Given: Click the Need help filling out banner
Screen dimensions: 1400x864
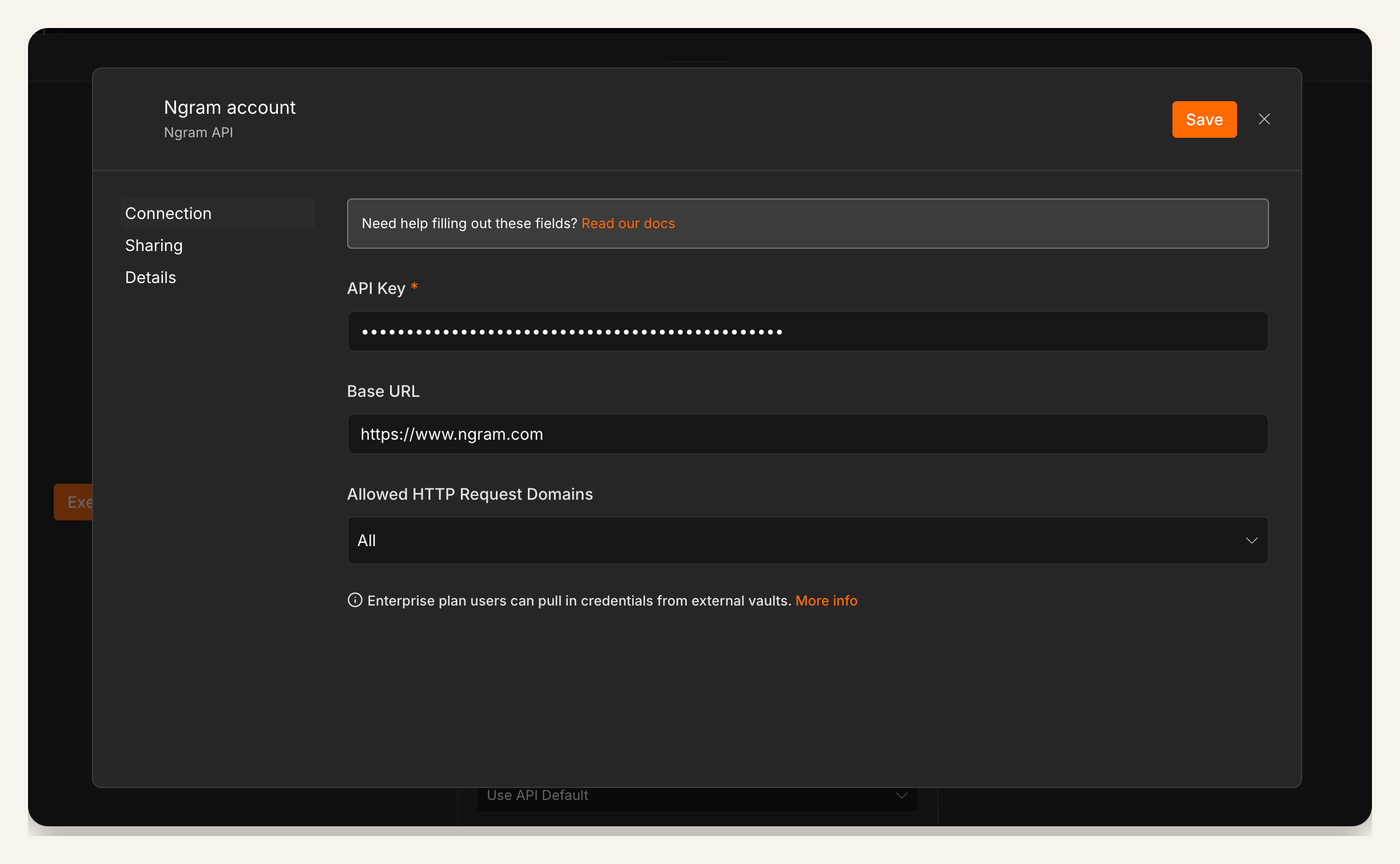Looking at the screenshot, I should [808, 224].
